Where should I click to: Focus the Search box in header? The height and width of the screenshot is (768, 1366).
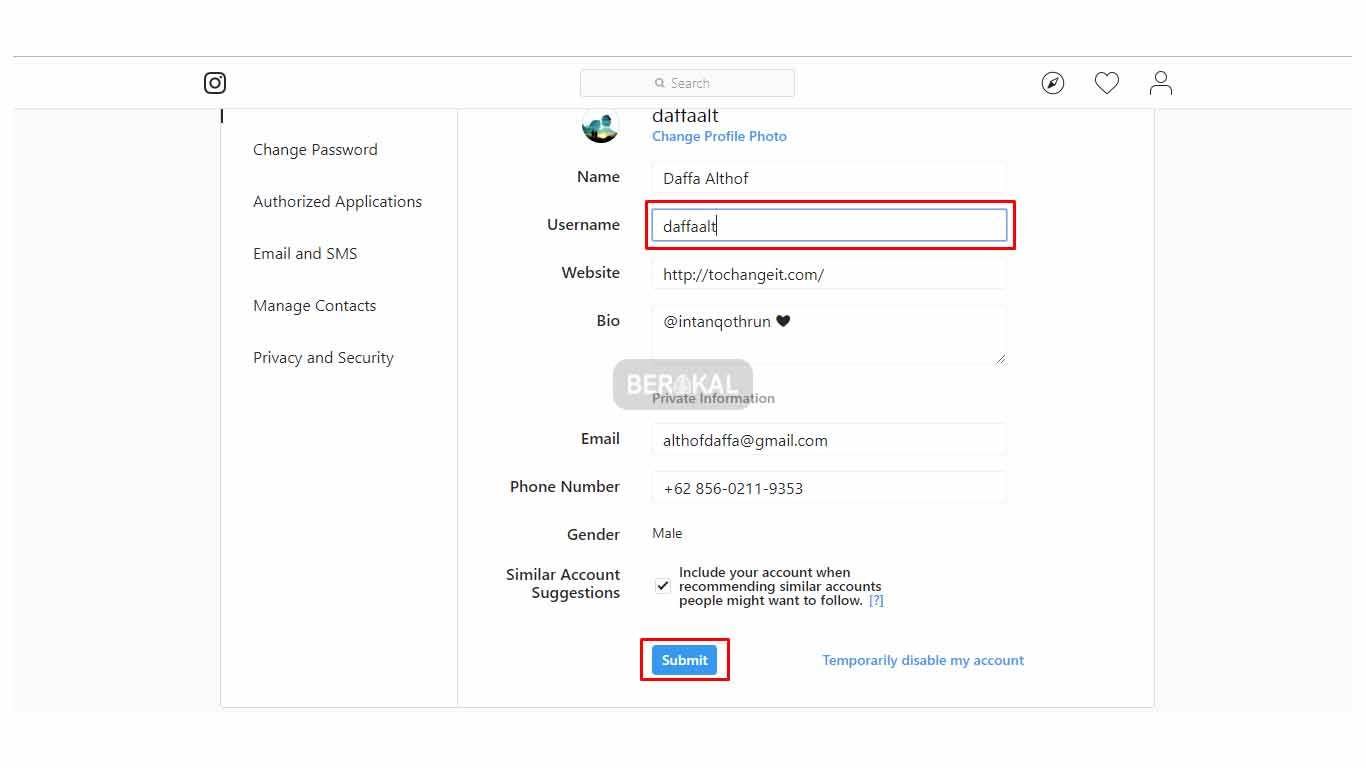click(x=687, y=83)
